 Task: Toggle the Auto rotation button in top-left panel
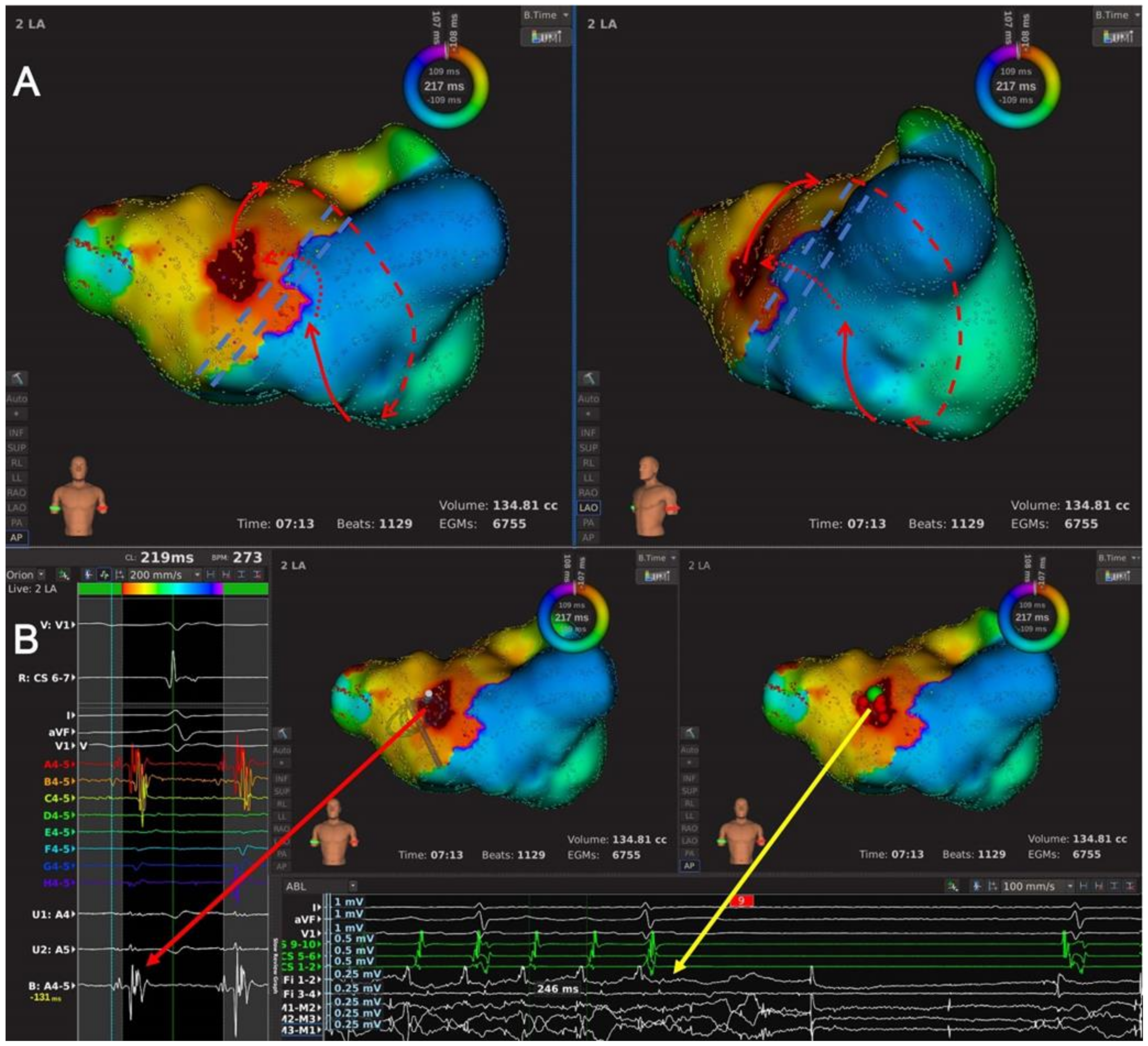[17, 398]
